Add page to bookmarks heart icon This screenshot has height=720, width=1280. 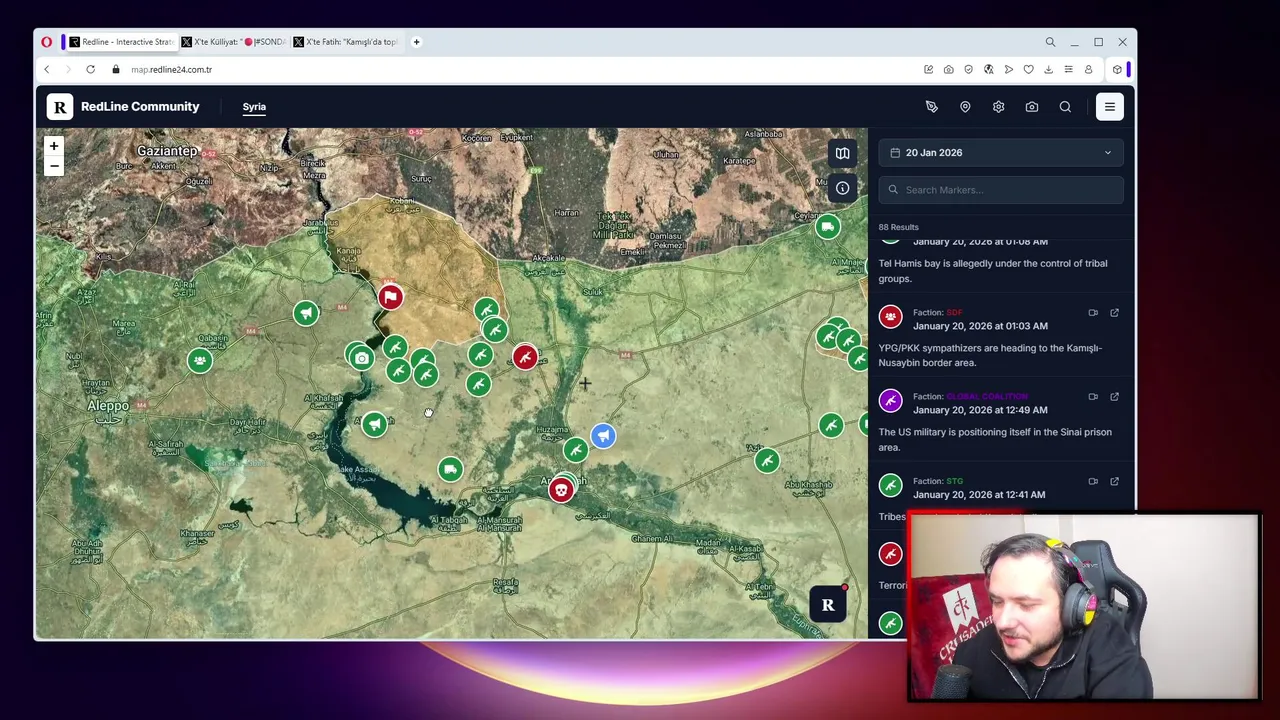pyautogui.click(x=1028, y=69)
